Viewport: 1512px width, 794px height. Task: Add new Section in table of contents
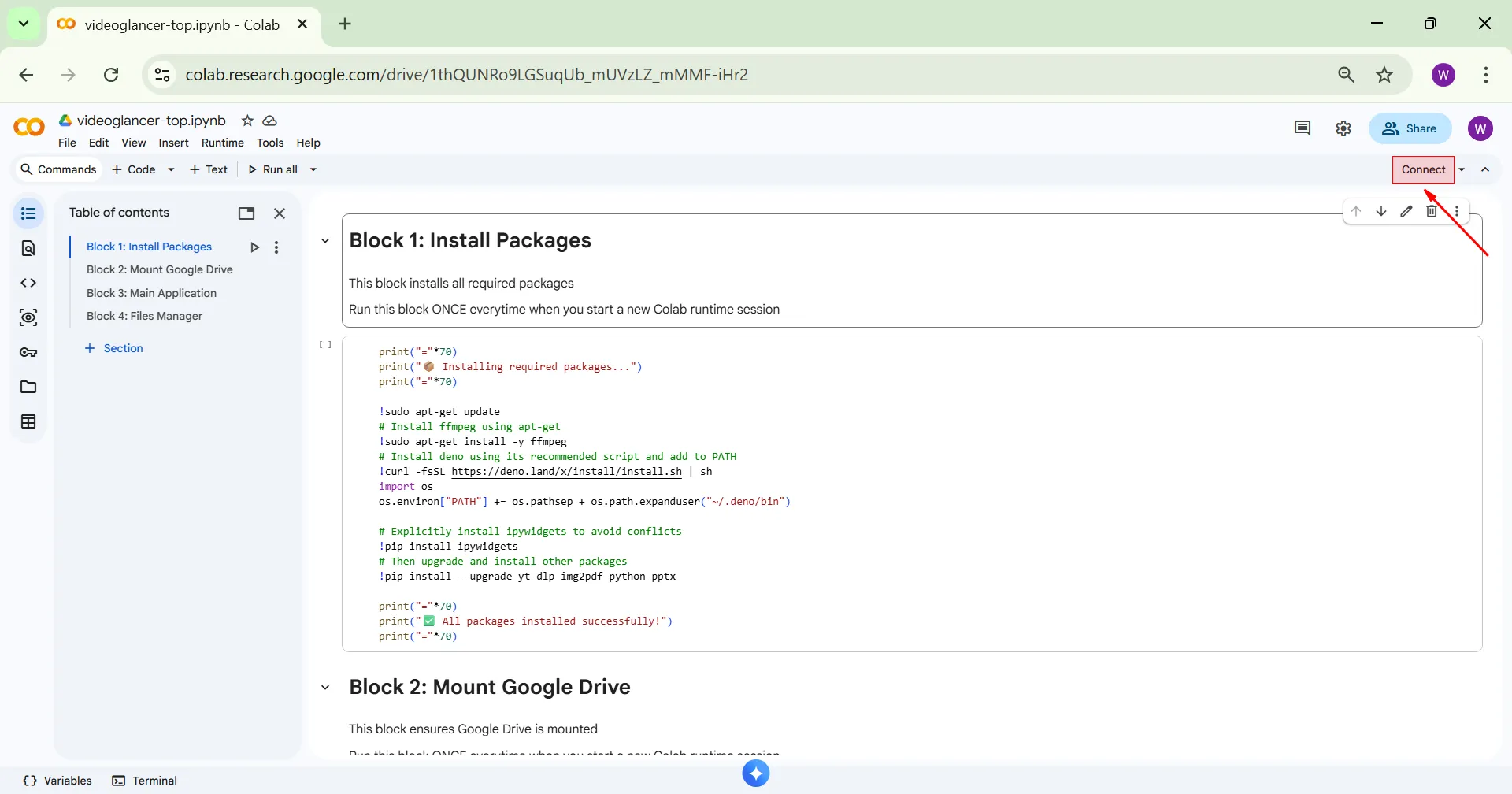pyautogui.click(x=114, y=348)
